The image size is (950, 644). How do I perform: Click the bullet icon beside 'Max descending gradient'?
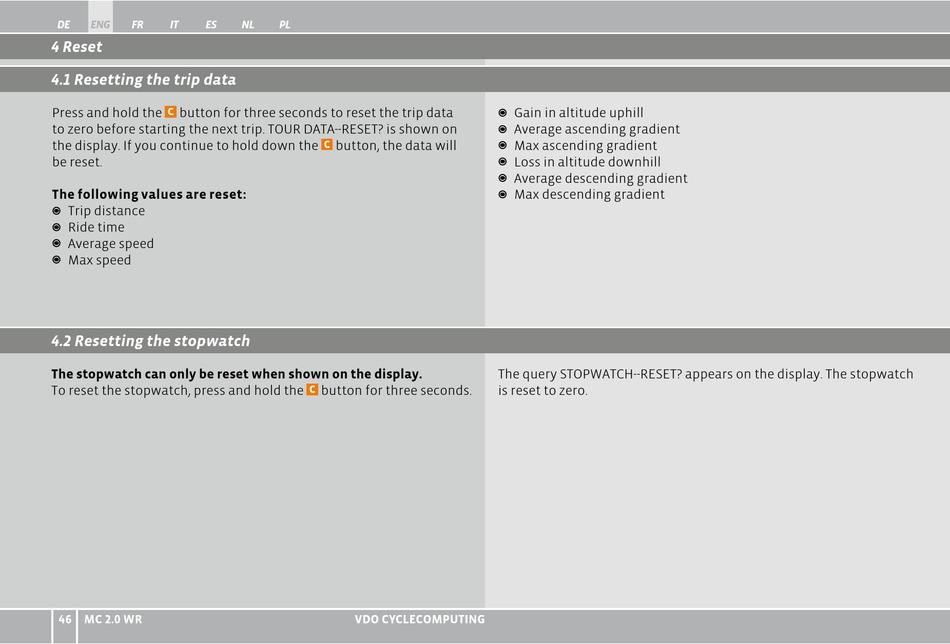[502, 194]
